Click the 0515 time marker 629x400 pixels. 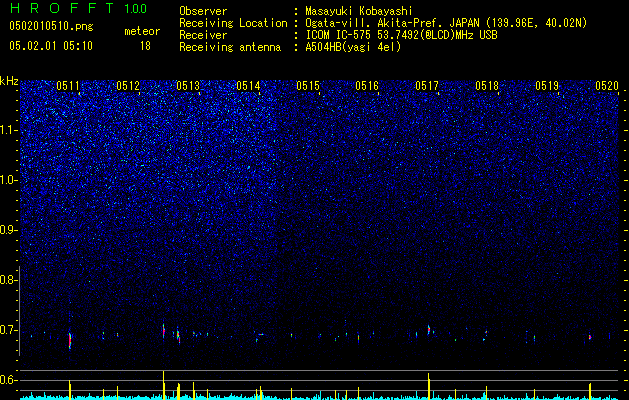(308, 85)
